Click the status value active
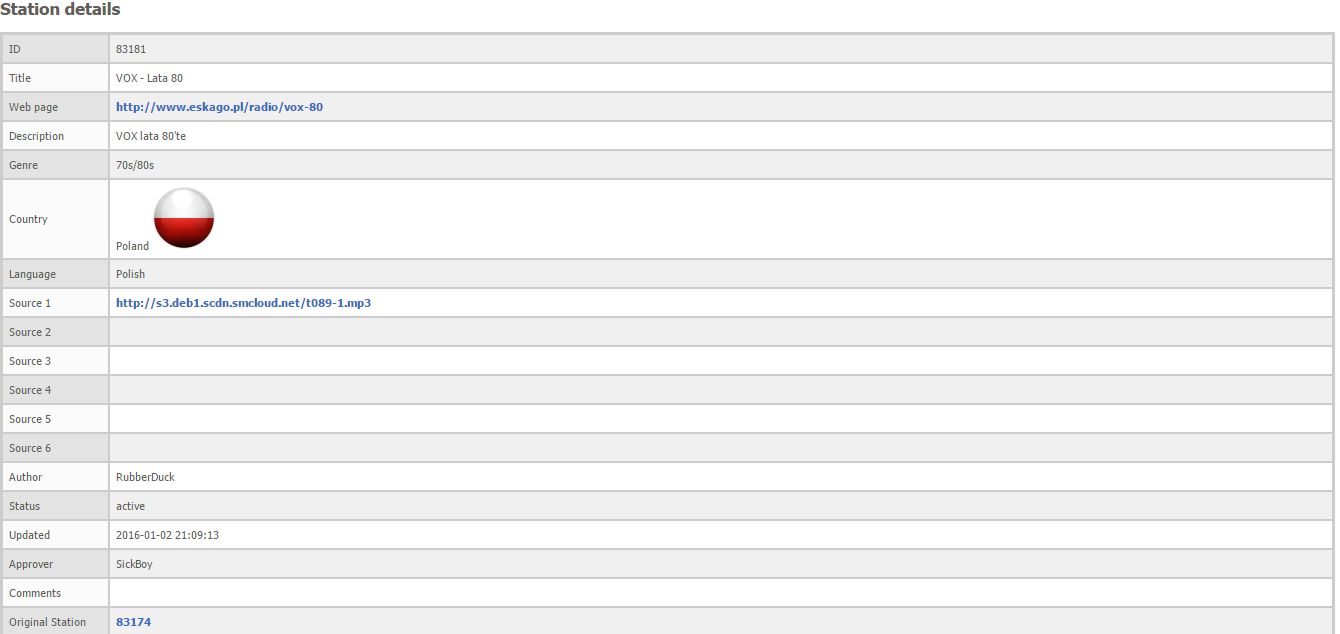 [x=130, y=506]
